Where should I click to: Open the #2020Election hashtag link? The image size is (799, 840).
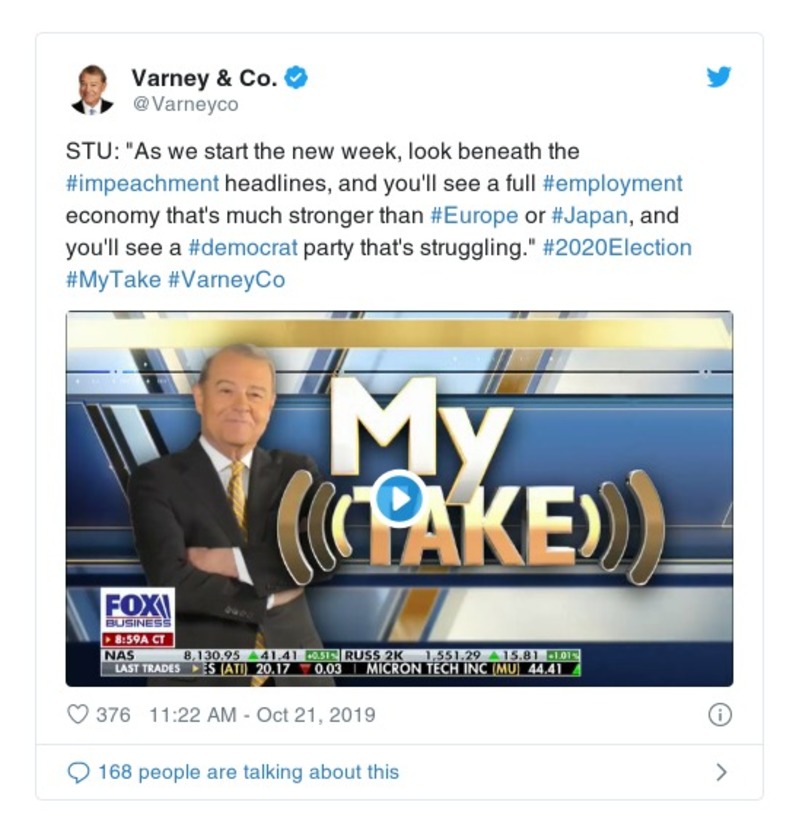tap(617, 248)
